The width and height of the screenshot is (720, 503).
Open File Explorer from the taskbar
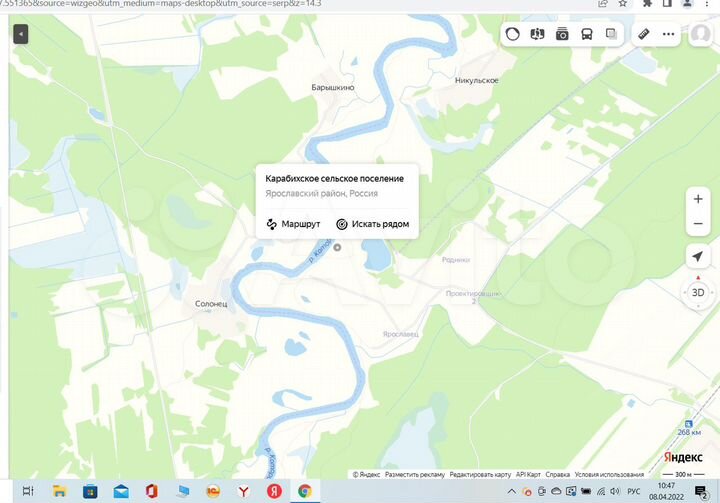[59, 491]
